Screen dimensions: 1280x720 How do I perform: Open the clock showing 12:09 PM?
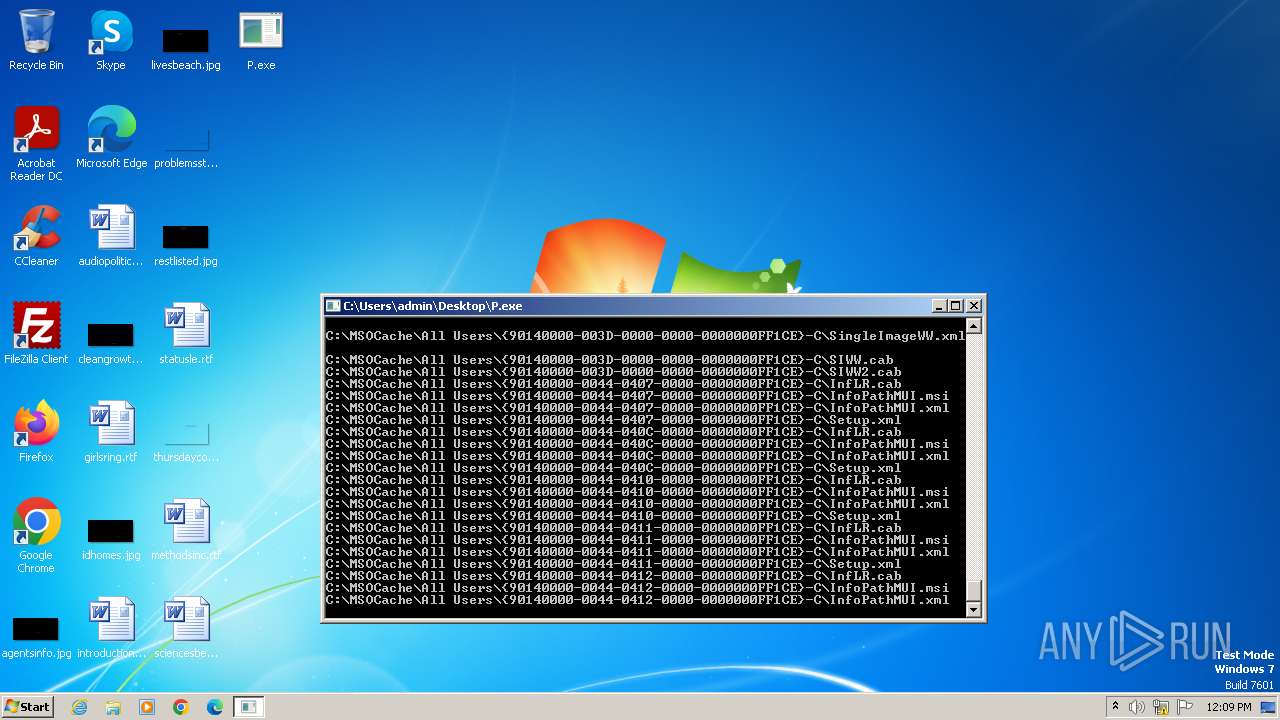click(x=1229, y=707)
